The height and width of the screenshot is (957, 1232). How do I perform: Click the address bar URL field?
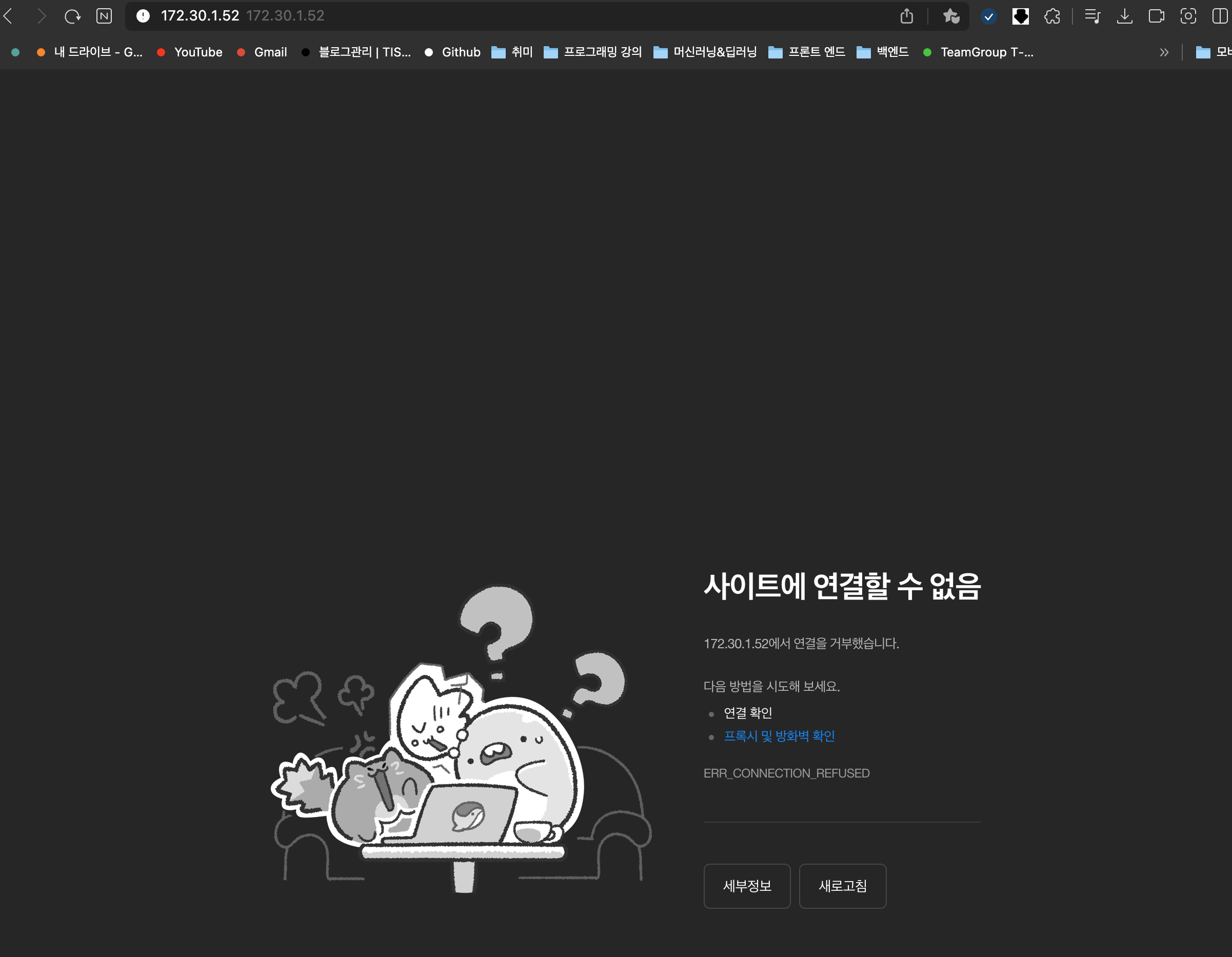[x=508, y=16]
